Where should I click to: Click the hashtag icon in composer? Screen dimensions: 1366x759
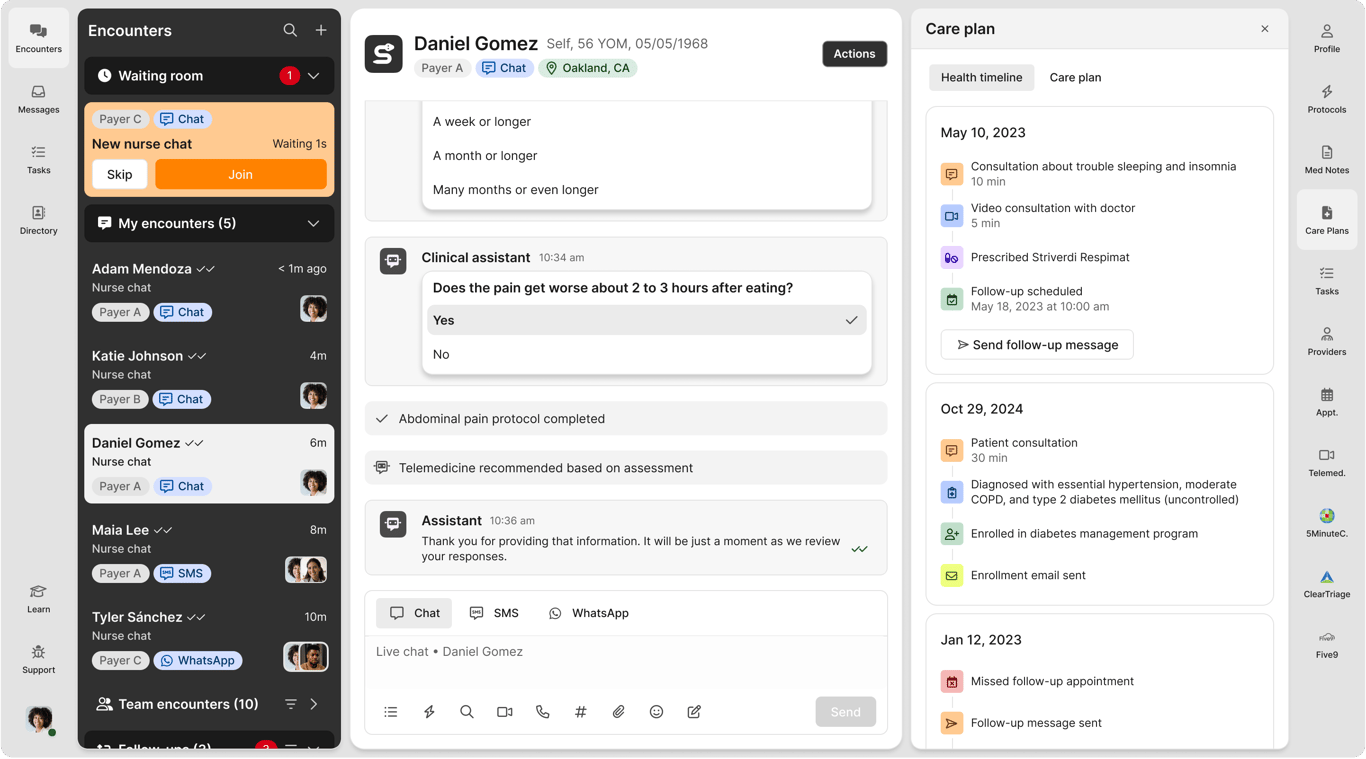581,712
